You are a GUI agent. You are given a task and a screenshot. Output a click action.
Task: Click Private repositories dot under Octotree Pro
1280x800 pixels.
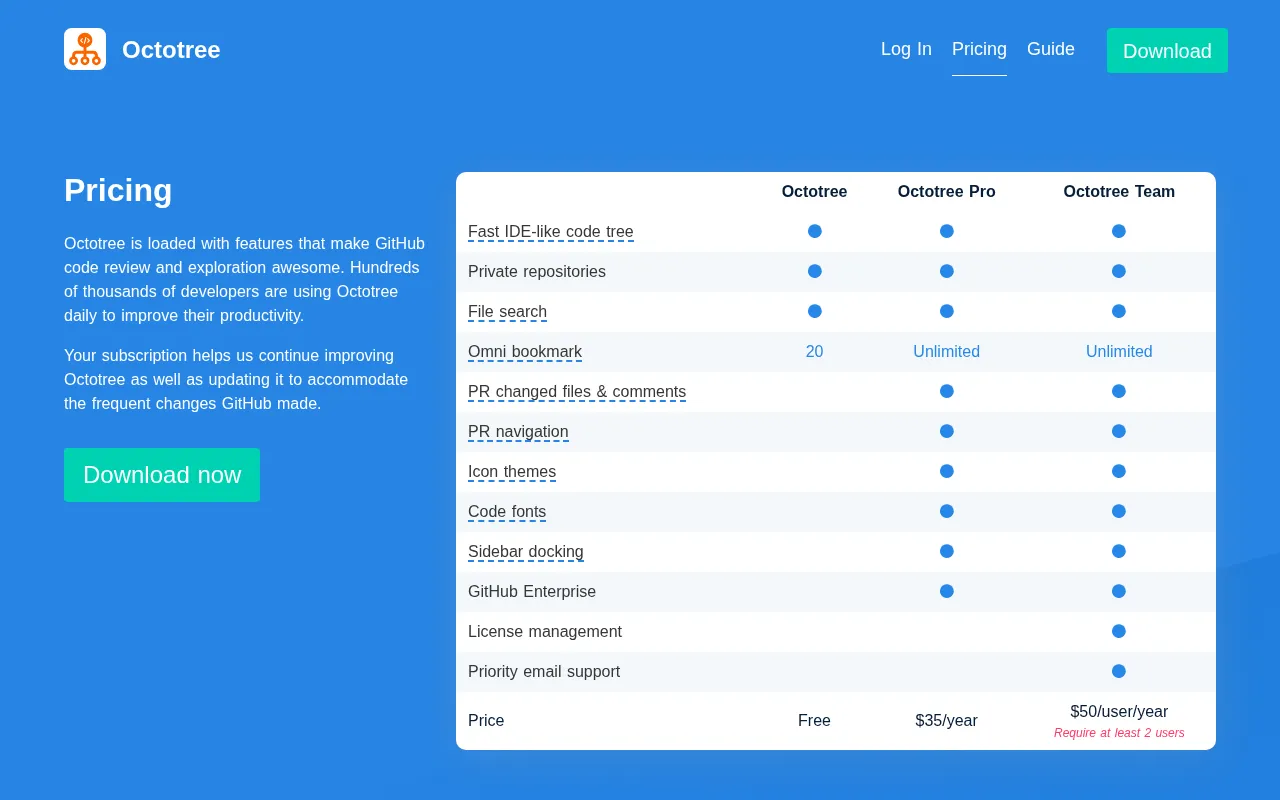[947, 271]
